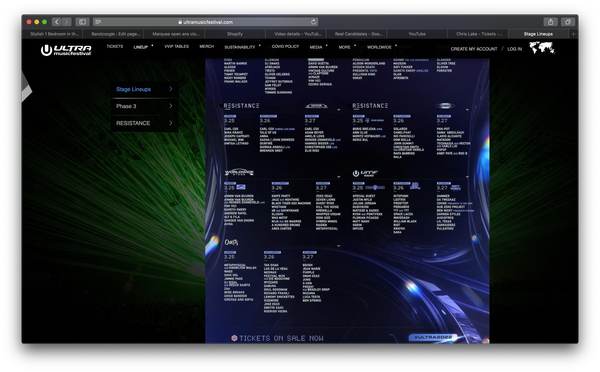
Task: Switch to the Shopify tab
Action: point(235,34)
